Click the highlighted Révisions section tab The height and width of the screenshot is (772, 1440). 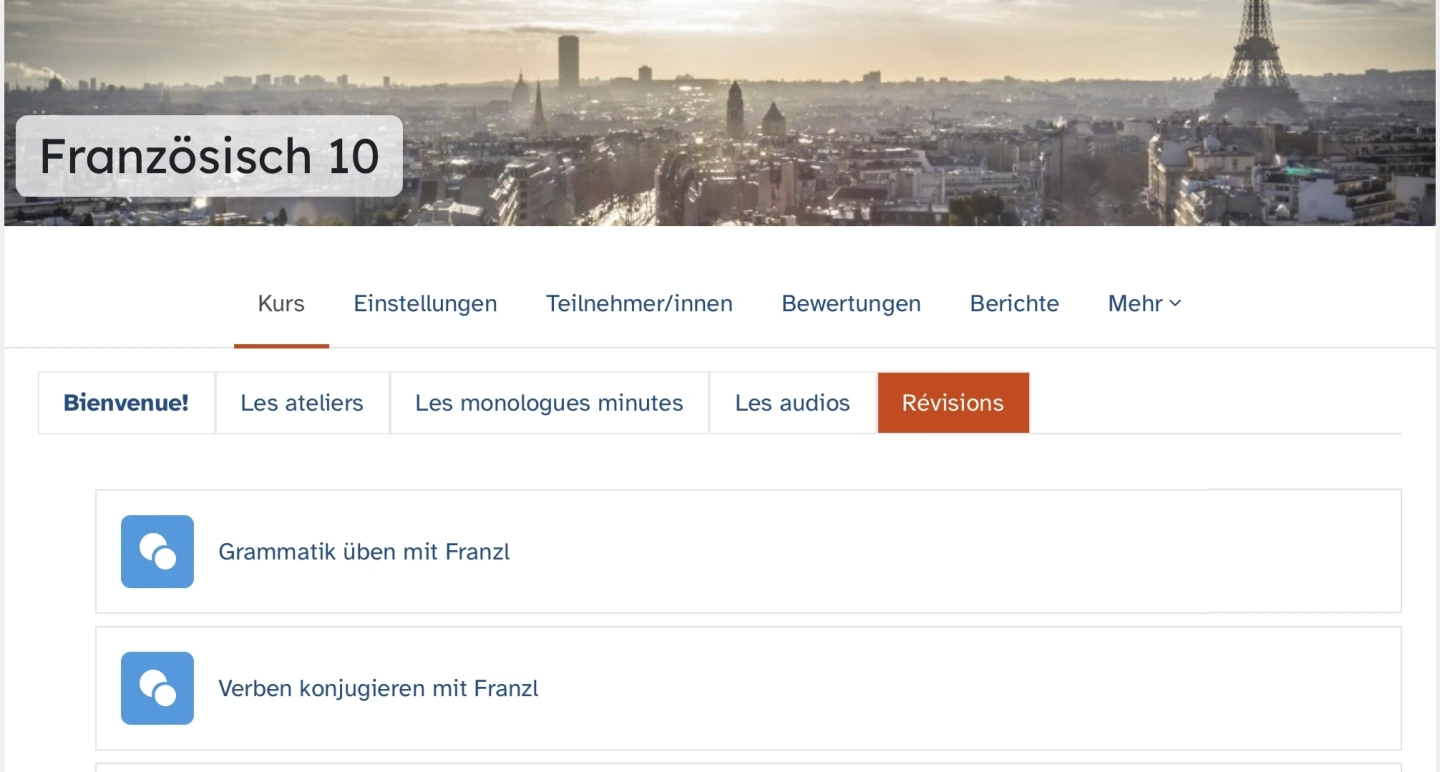953,403
